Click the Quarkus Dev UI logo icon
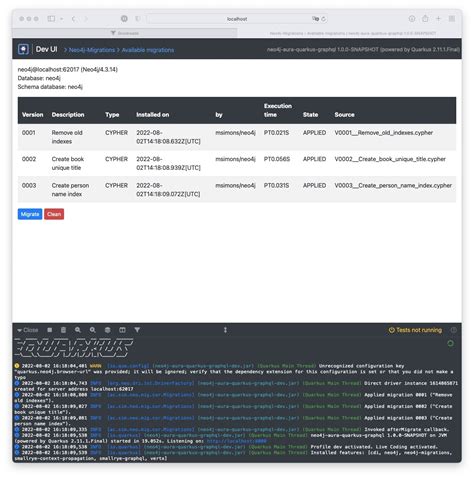This screenshot has width=474, height=478. pos(23,49)
